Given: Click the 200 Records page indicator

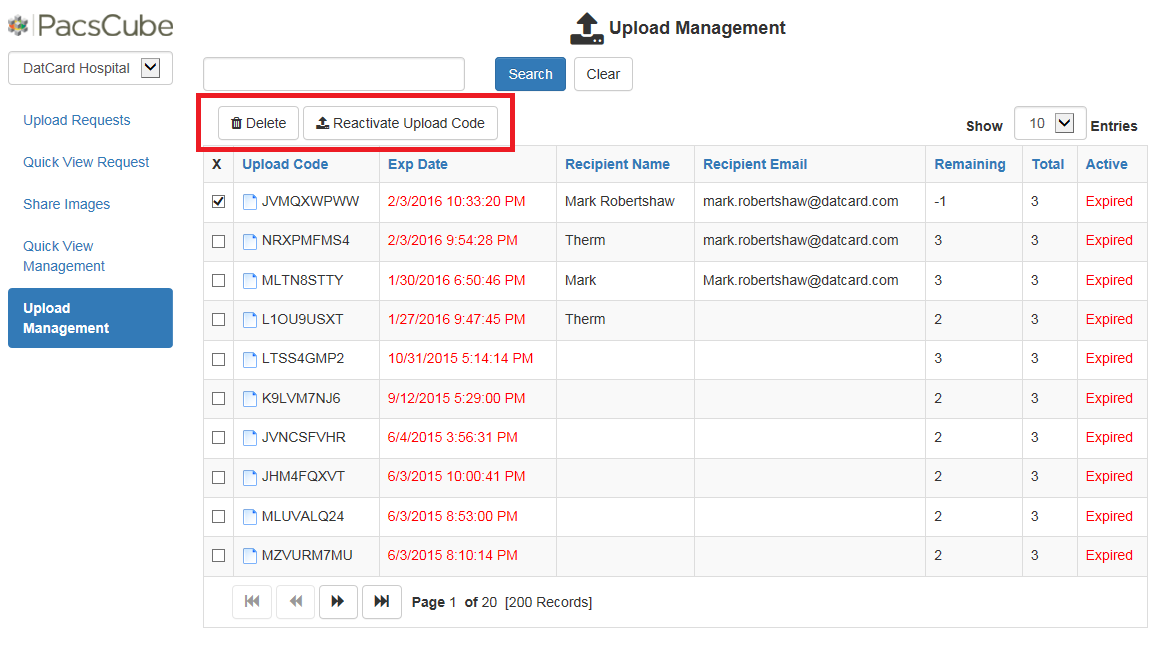Looking at the screenshot, I should 548,602.
